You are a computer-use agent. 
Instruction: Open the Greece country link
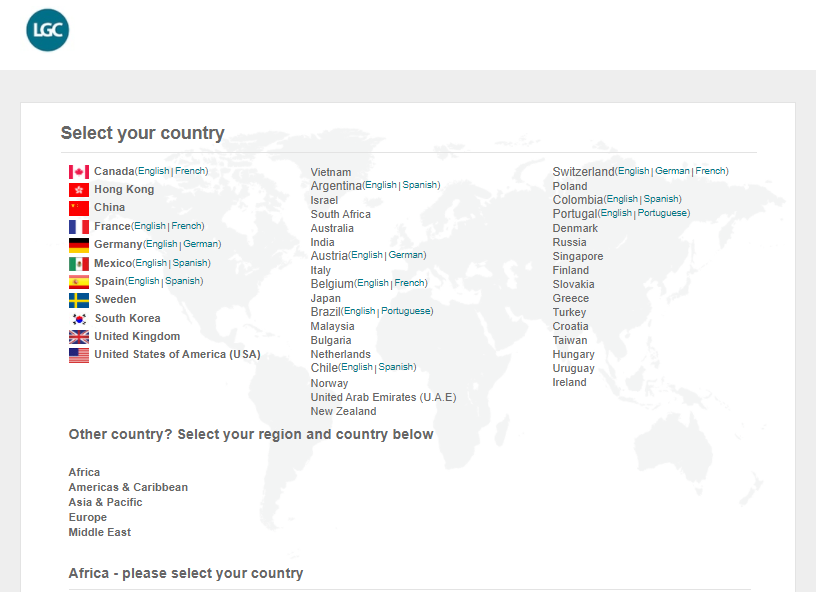pyautogui.click(x=571, y=299)
